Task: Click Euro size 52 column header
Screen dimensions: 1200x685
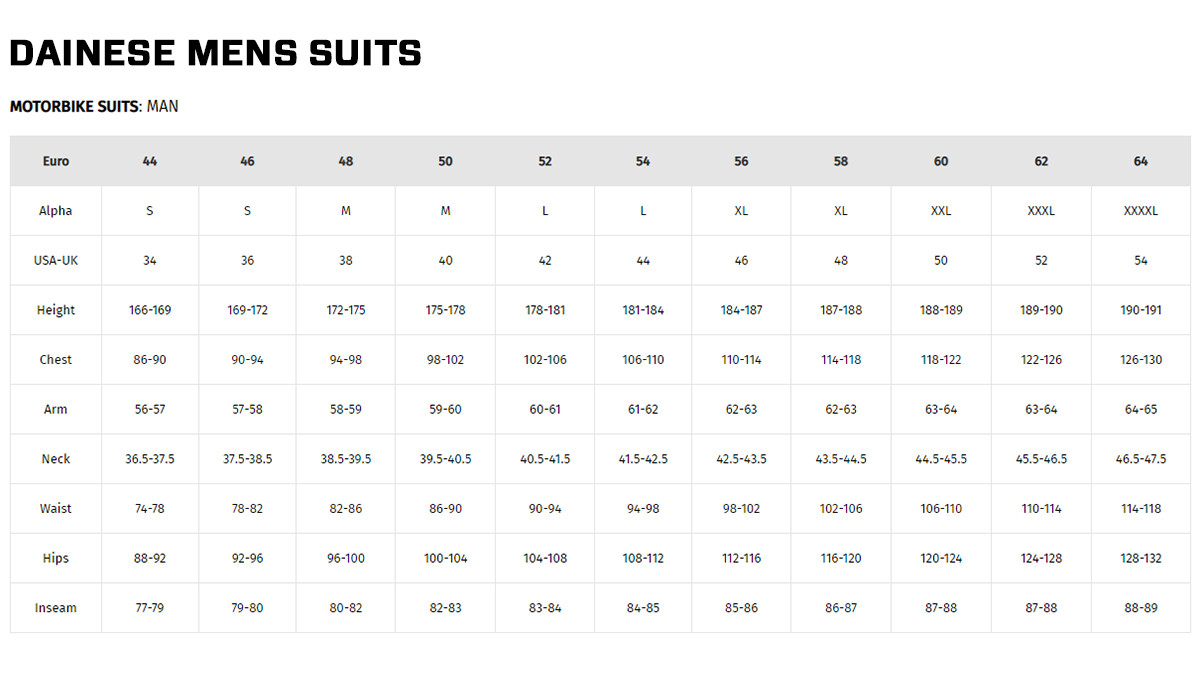Action: point(545,161)
